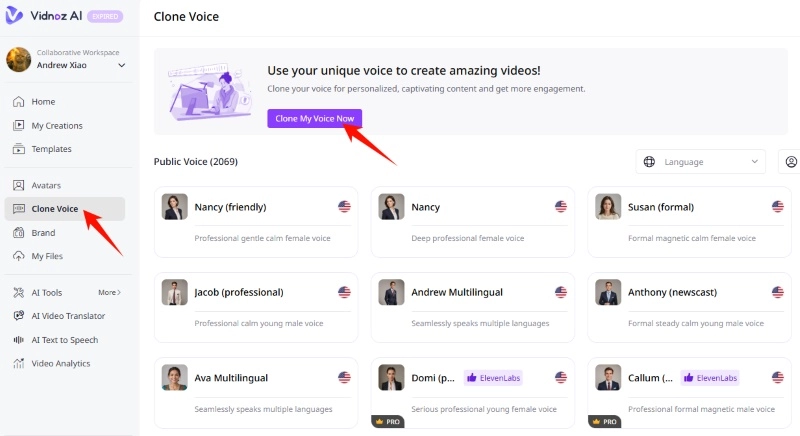800x436 pixels.
Task: Click the AI Video Translator icon
Action: [19, 316]
